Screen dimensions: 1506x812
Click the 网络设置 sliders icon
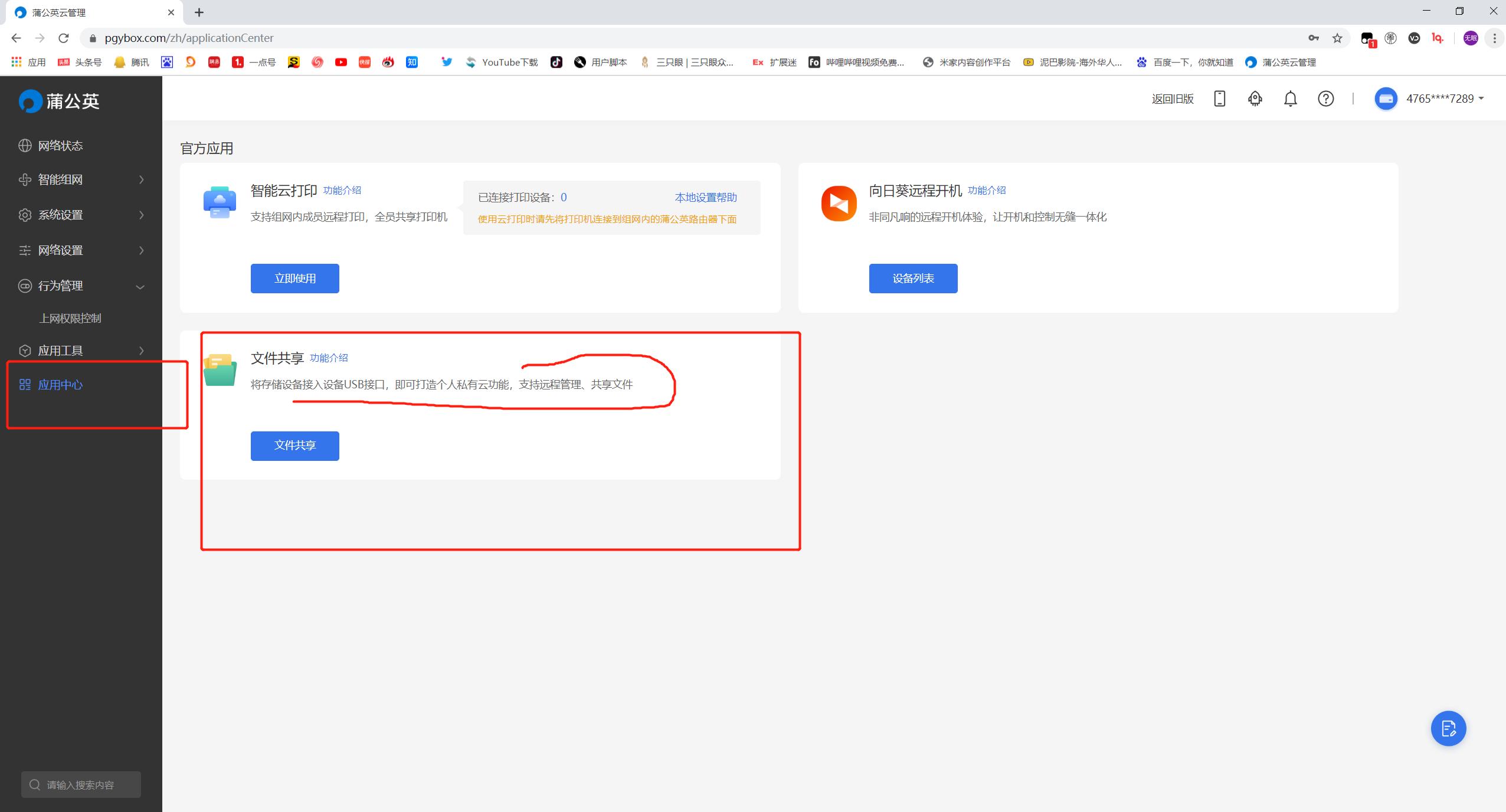pos(25,250)
